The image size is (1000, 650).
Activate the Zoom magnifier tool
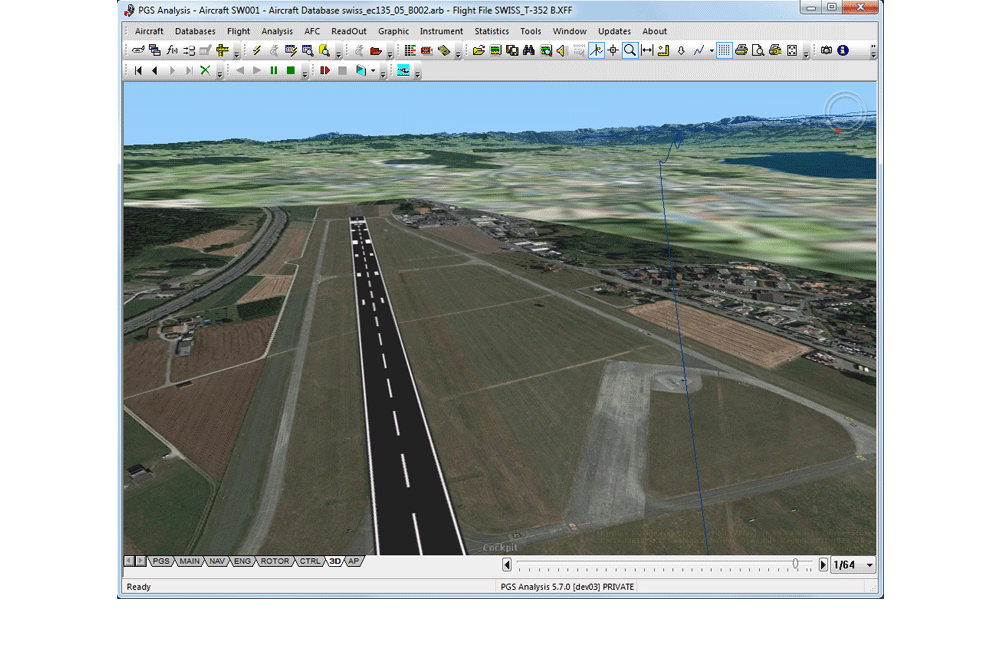click(x=628, y=50)
